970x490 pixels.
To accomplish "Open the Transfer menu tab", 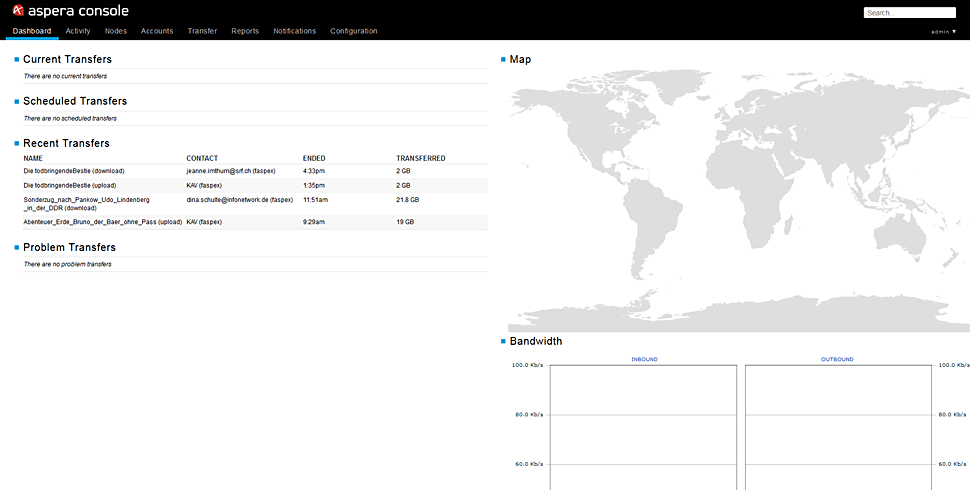I will (x=202, y=31).
